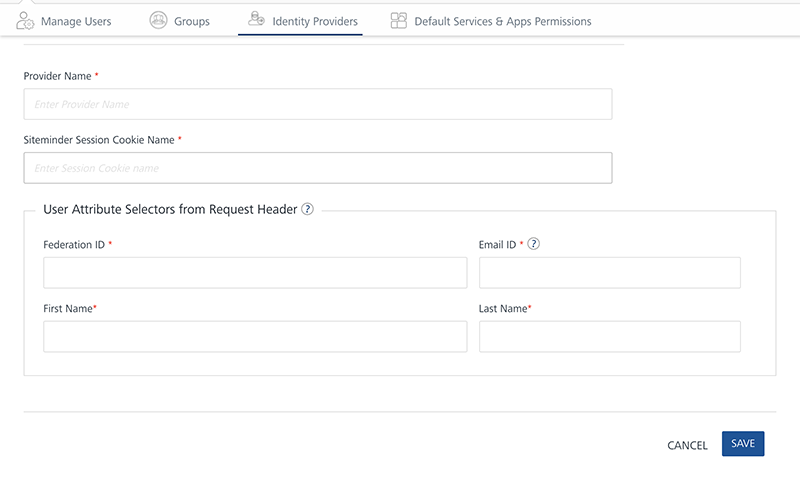Click the blue SAVE button
The image size is (800, 495).
click(743, 444)
